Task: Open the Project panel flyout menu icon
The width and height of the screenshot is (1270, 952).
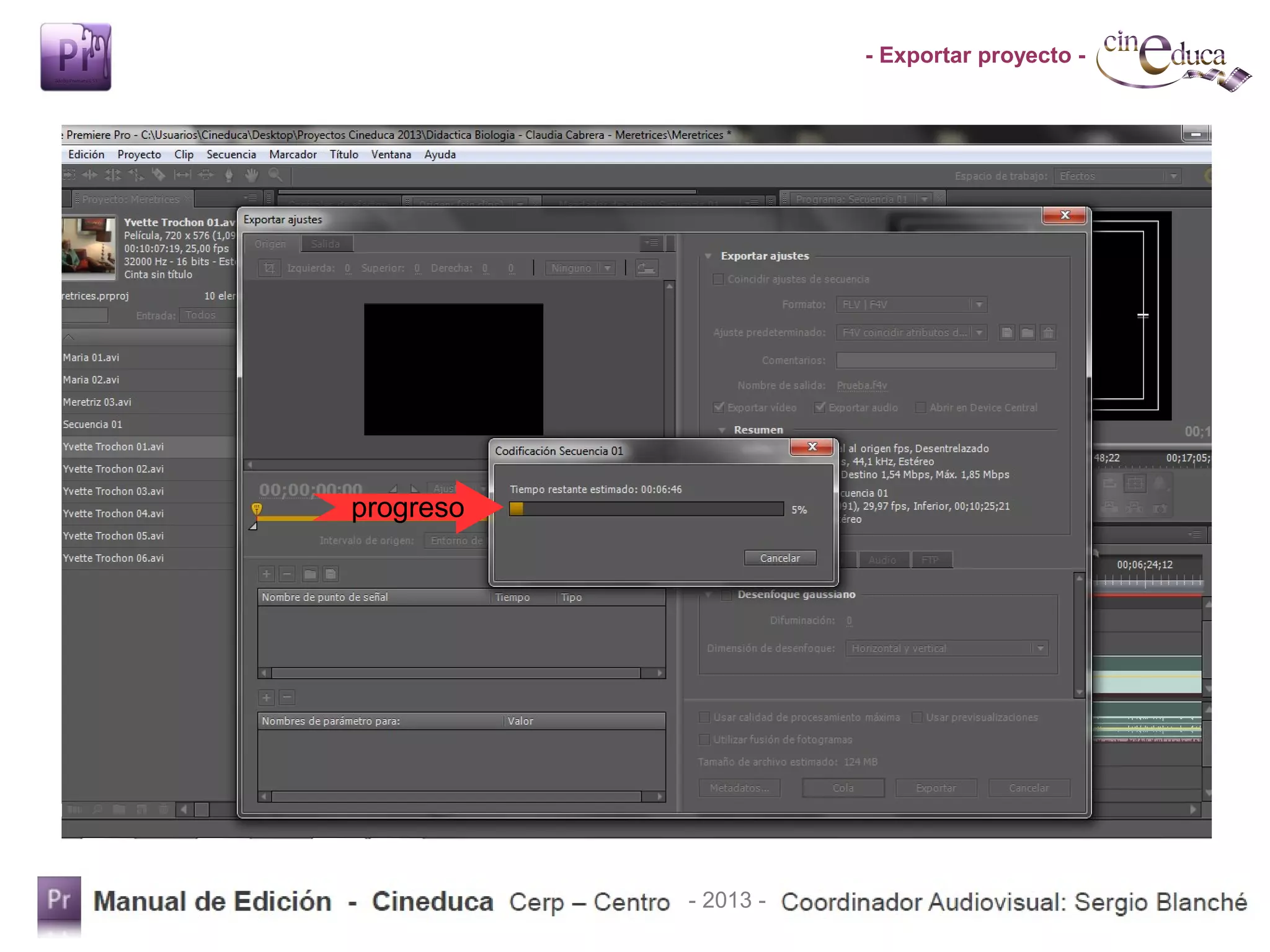Action: point(251,198)
